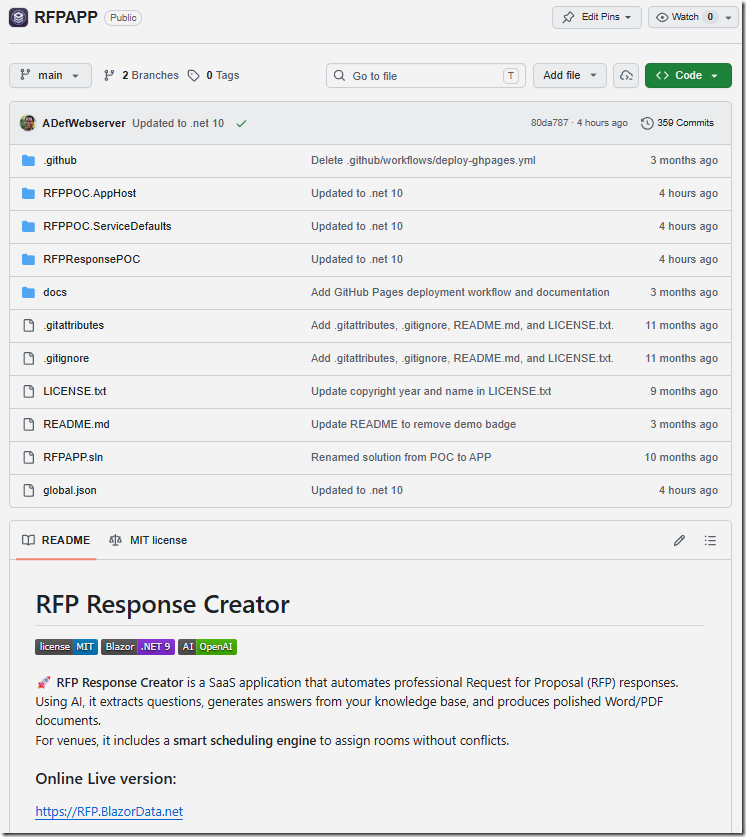Open the global.json file
The width and height of the screenshot is (746, 837).
[70, 491]
